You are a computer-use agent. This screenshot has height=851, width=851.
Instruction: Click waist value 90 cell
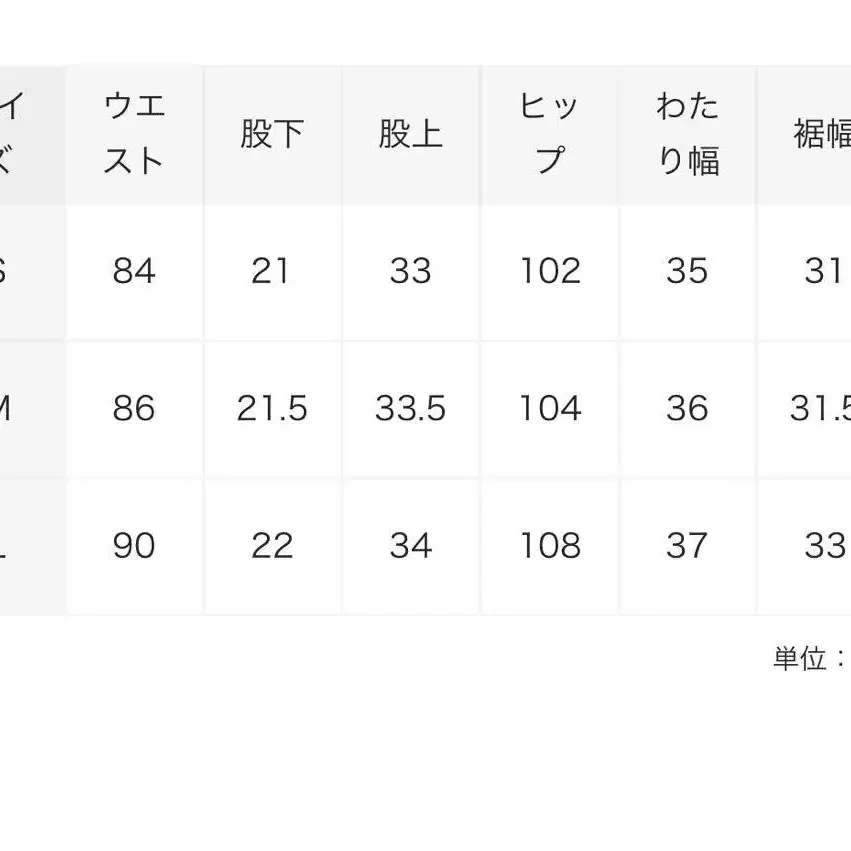(x=134, y=545)
